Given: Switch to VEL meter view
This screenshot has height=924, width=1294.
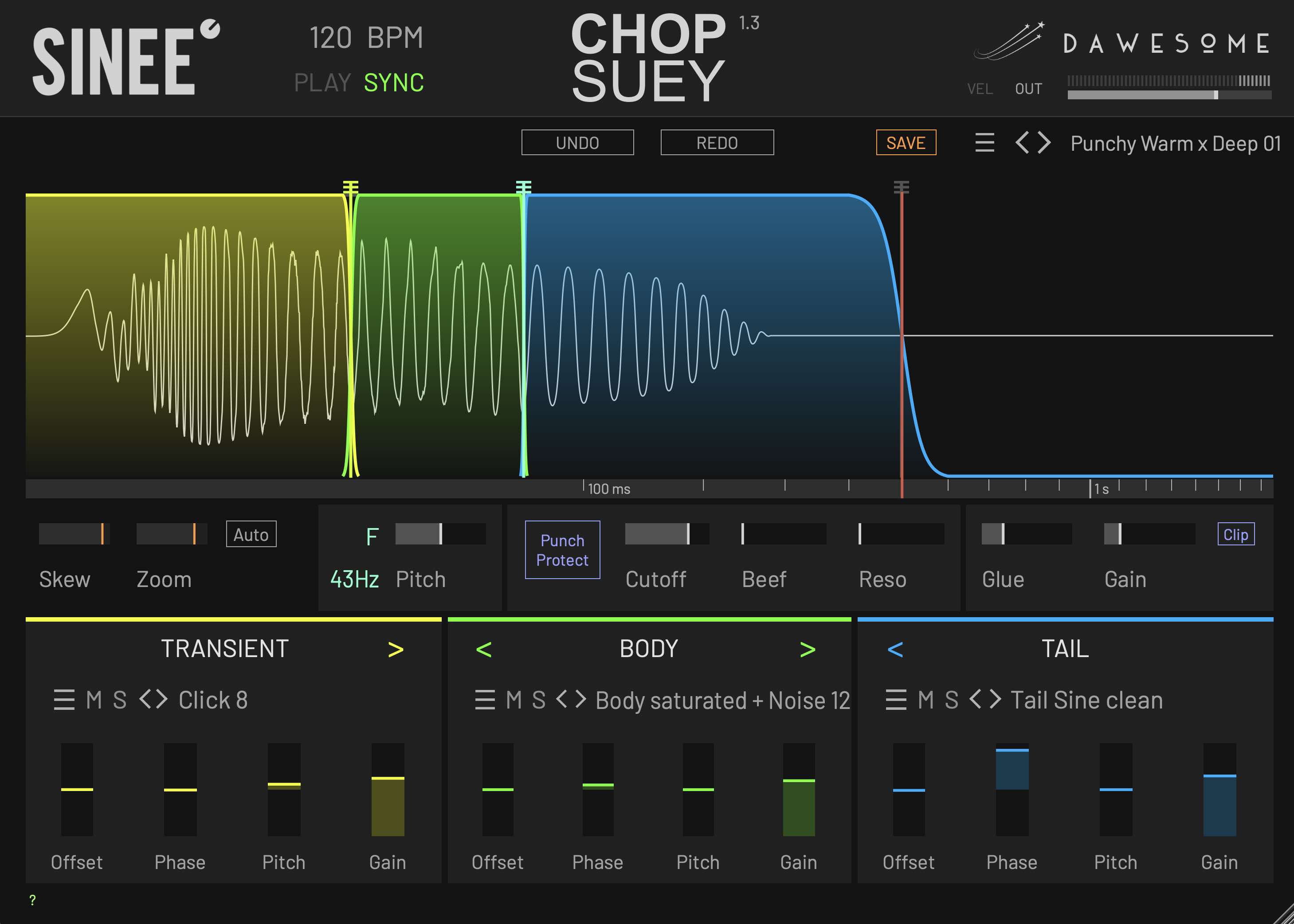Looking at the screenshot, I should [980, 89].
